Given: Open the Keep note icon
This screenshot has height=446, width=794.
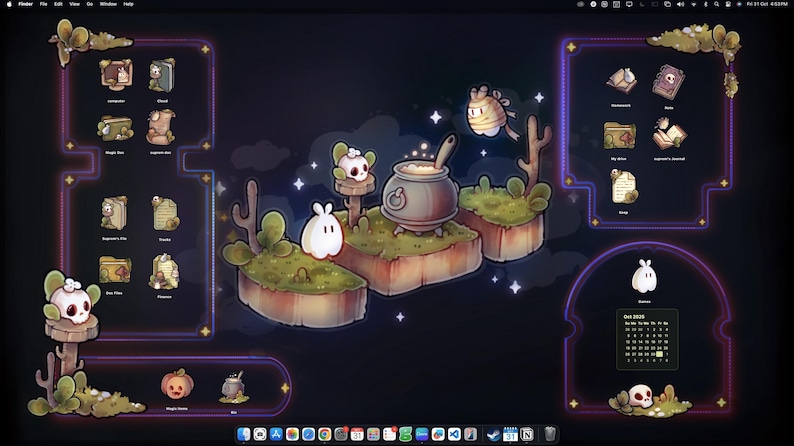Looking at the screenshot, I should pos(623,187).
